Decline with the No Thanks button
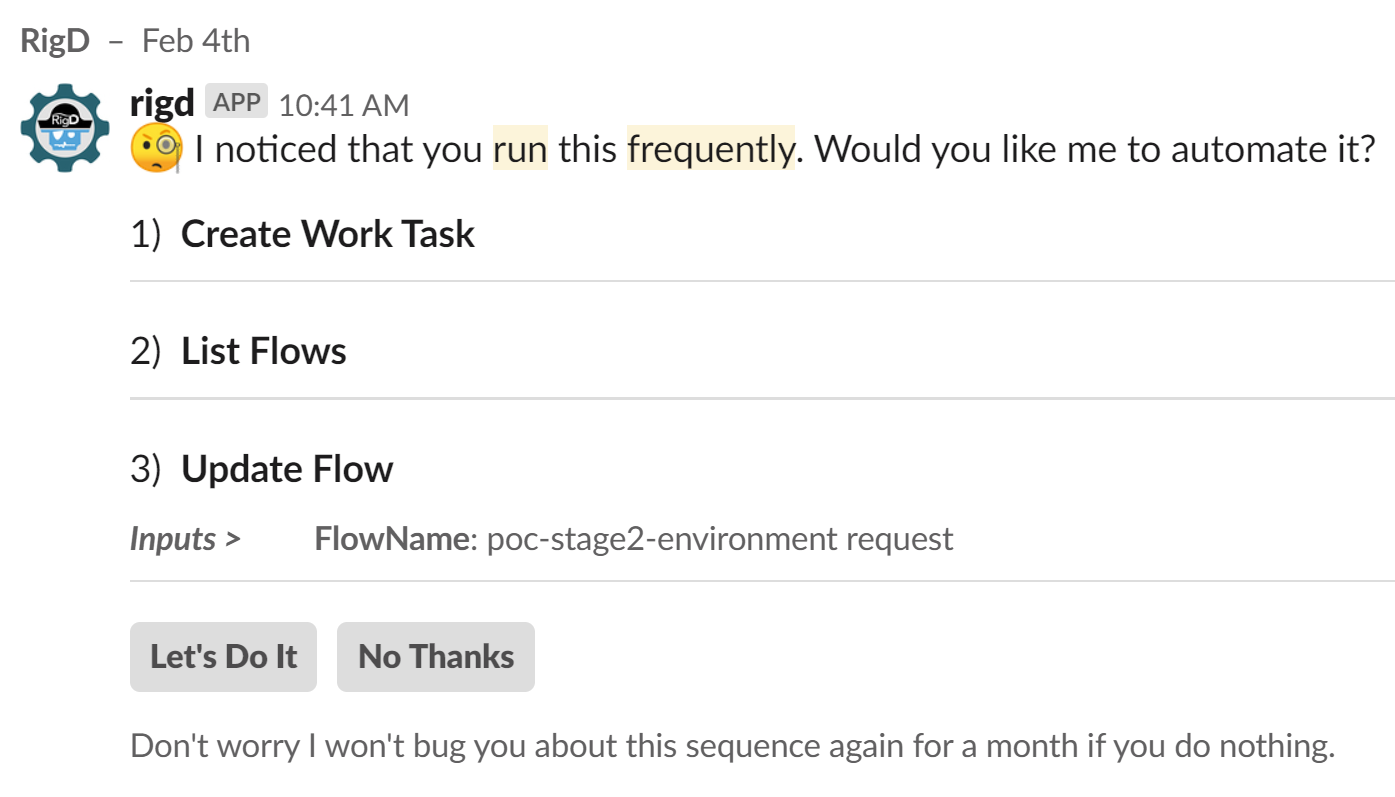Viewport: 1395px width, 797px height. pyautogui.click(x=436, y=657)
